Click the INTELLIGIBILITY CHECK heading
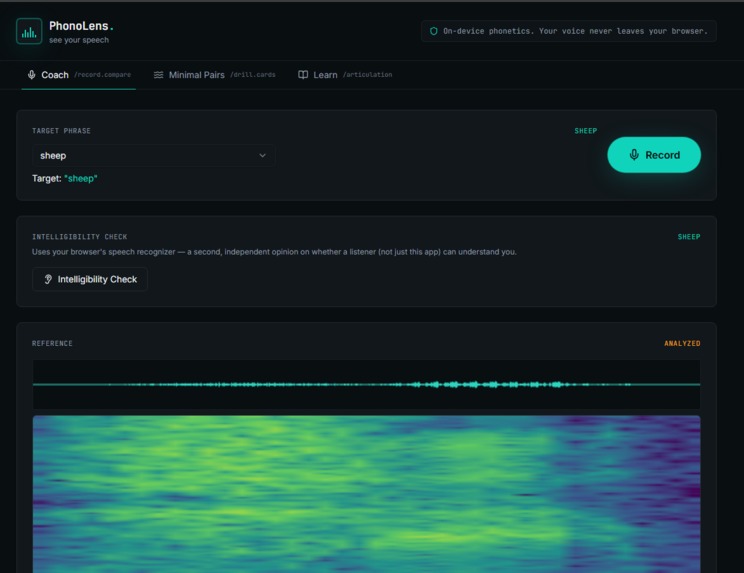 (x=80, y=237)
